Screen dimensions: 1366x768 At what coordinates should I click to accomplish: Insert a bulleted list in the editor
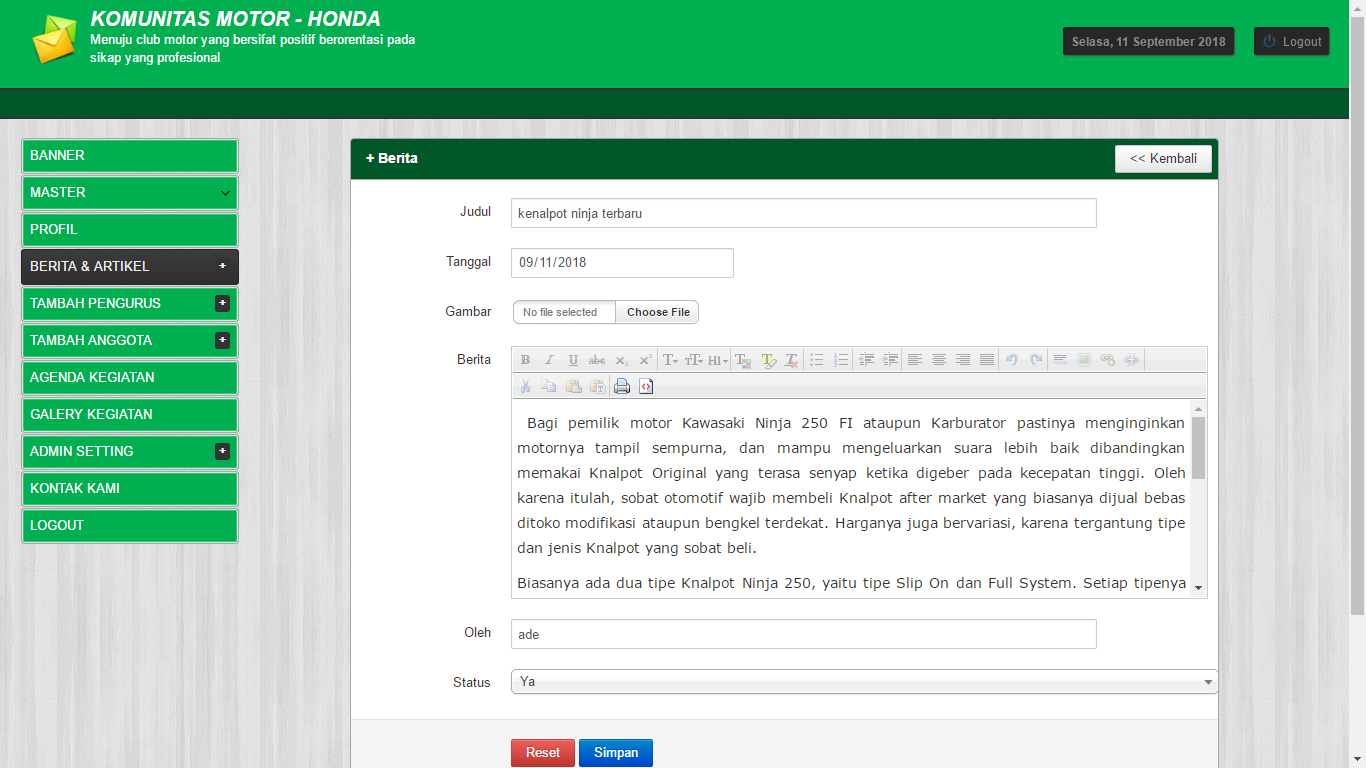coord(817,360)
